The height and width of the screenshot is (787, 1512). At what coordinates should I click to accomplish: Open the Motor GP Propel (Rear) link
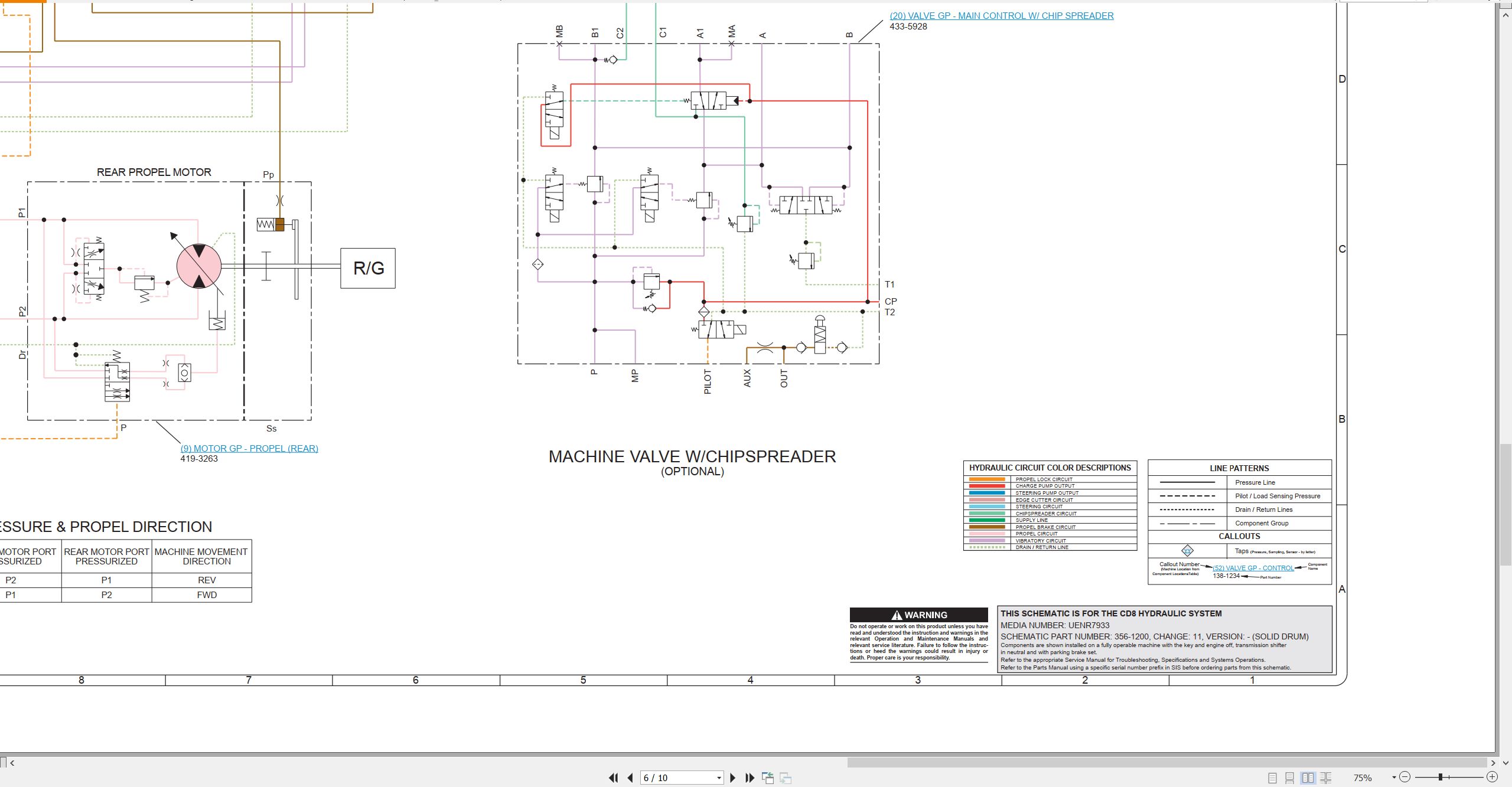coord(249,449)
